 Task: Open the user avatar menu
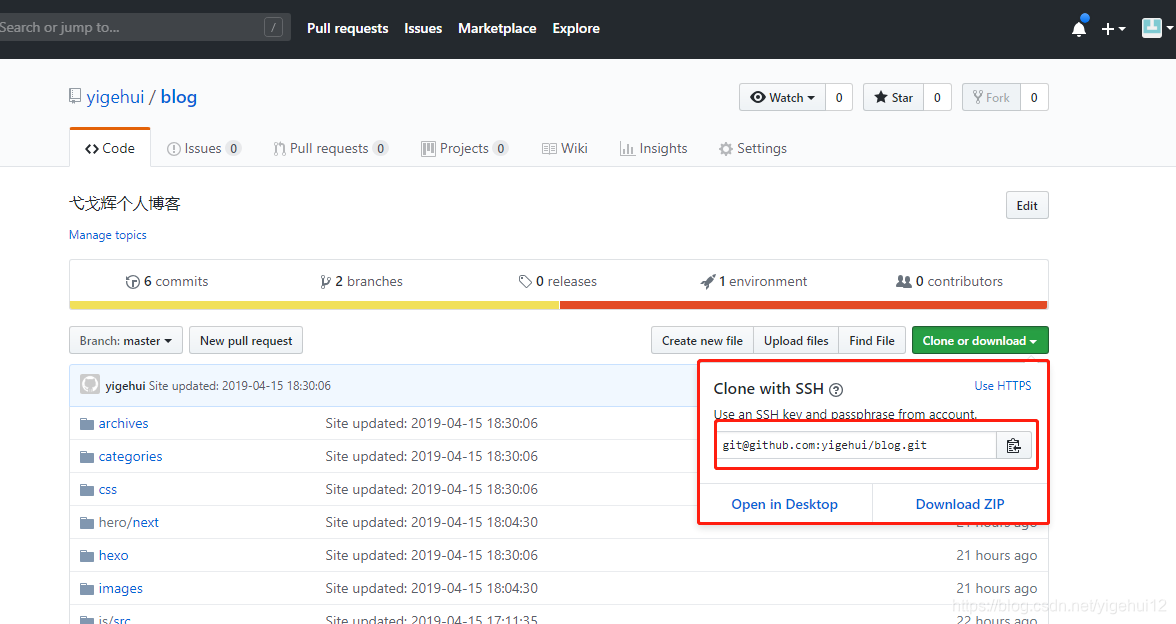click(1156, 28)
